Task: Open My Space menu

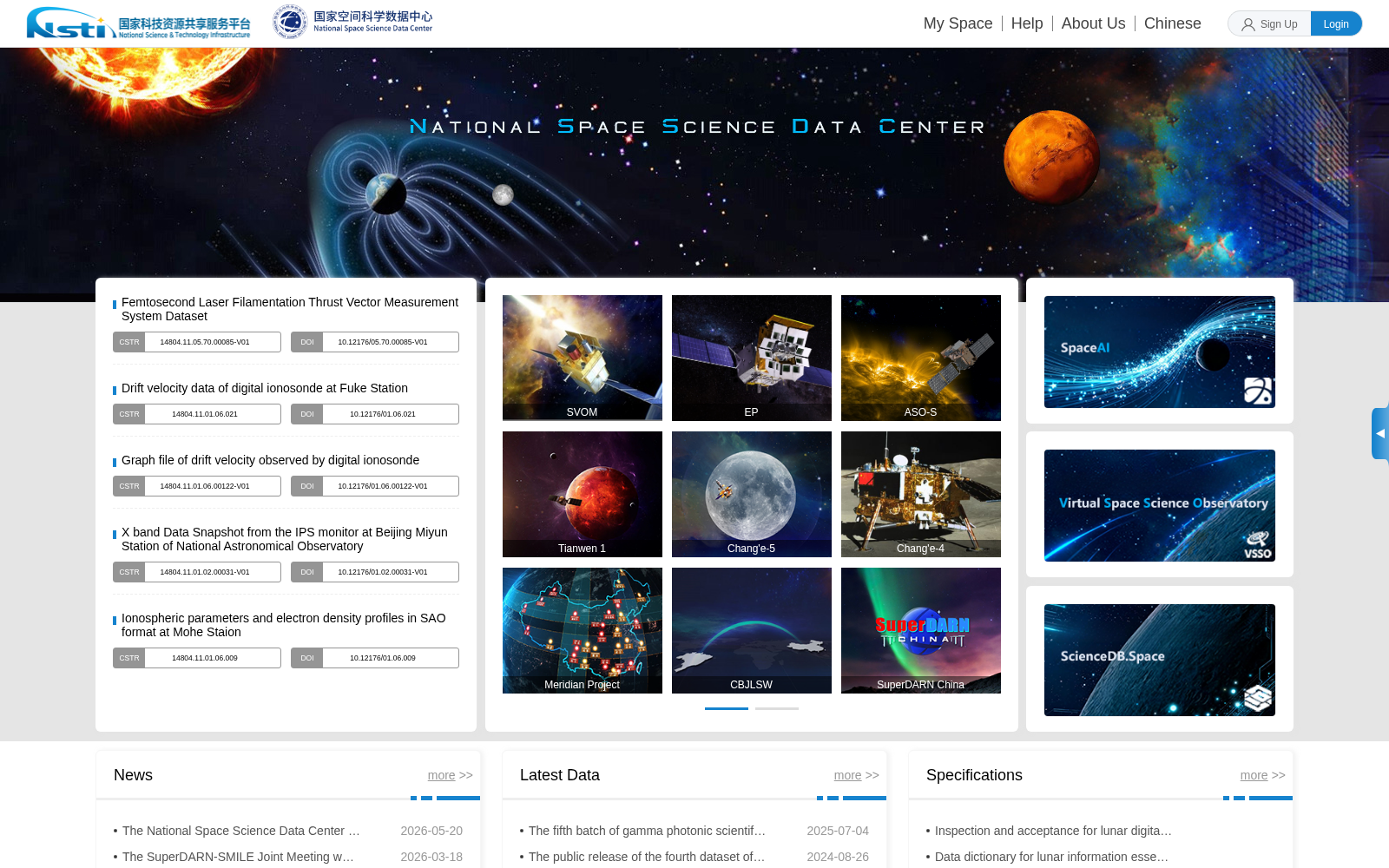Action: pos(958,23)
